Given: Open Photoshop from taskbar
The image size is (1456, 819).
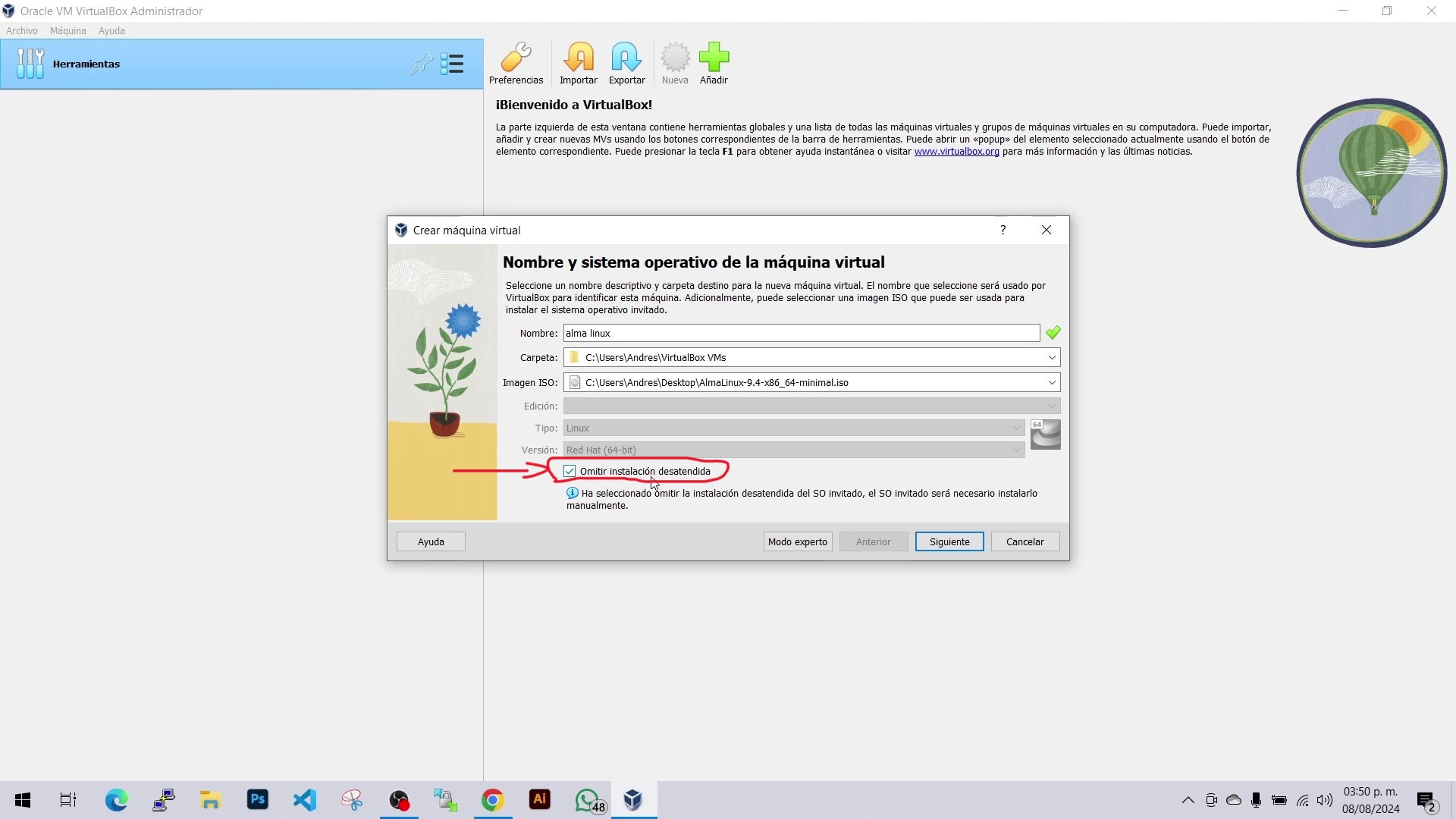Looking at the screenshot, I should click(x=258, y=800).
